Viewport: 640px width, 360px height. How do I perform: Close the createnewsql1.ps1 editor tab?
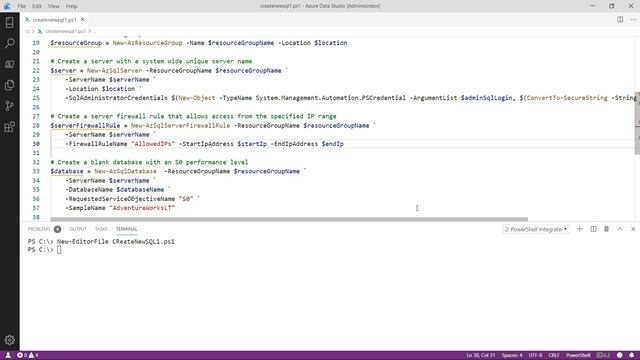pyautogui.click(x=83, y=20)
